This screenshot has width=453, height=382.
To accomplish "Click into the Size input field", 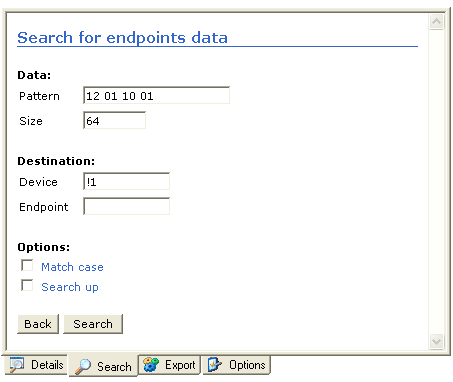I will click(x=114, y=120).
